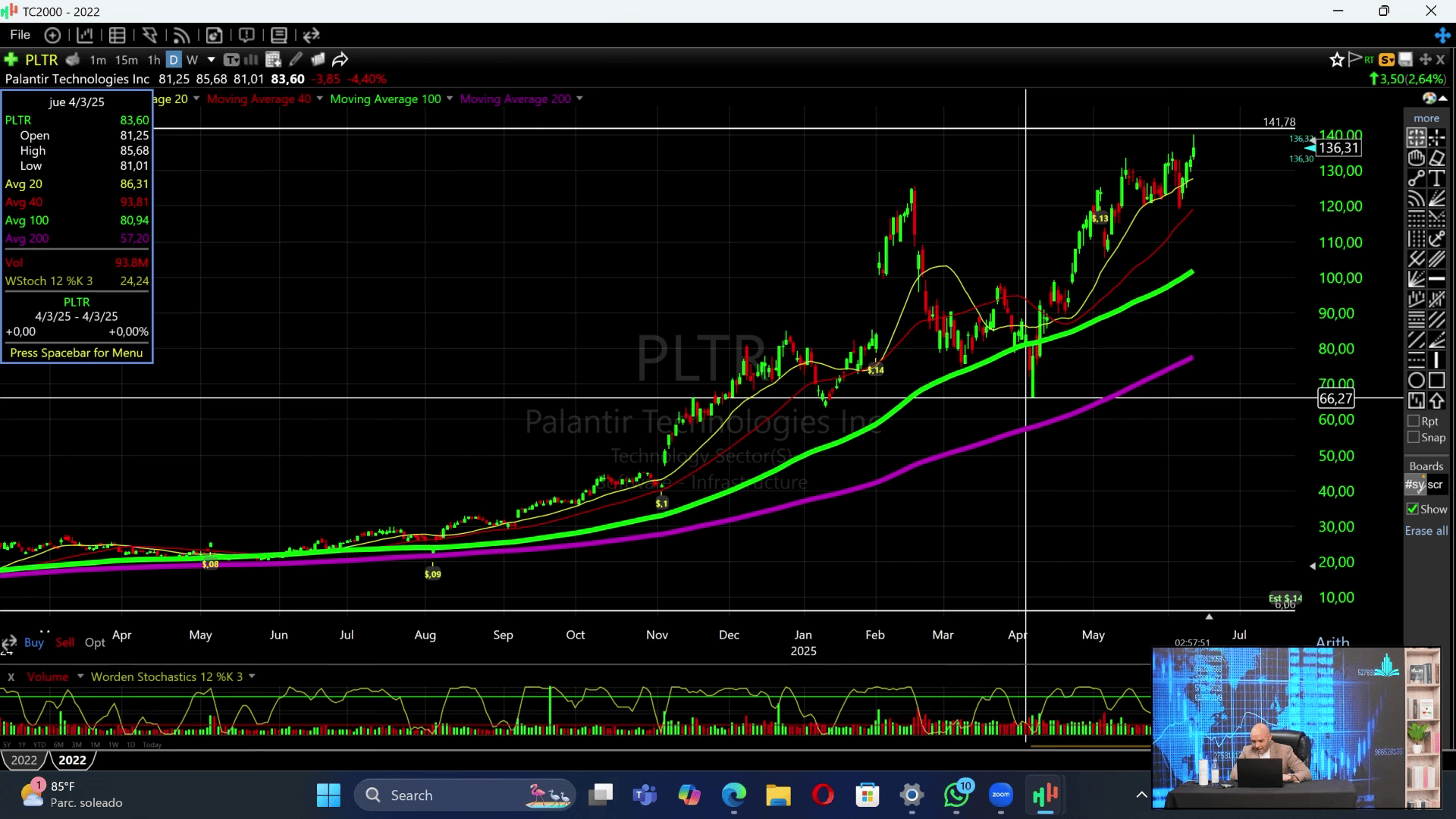This screenshot has height=819, width=1456.
Task: Select the eraser drawing tool
Action: pyautogui.click(x=1436, y=158)
